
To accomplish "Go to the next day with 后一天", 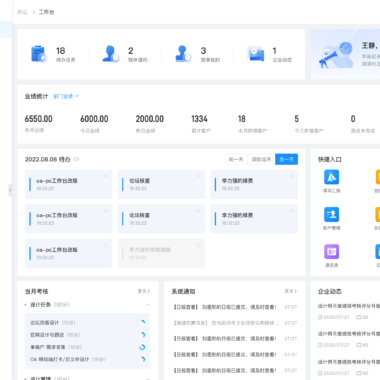I will point(286,159).
